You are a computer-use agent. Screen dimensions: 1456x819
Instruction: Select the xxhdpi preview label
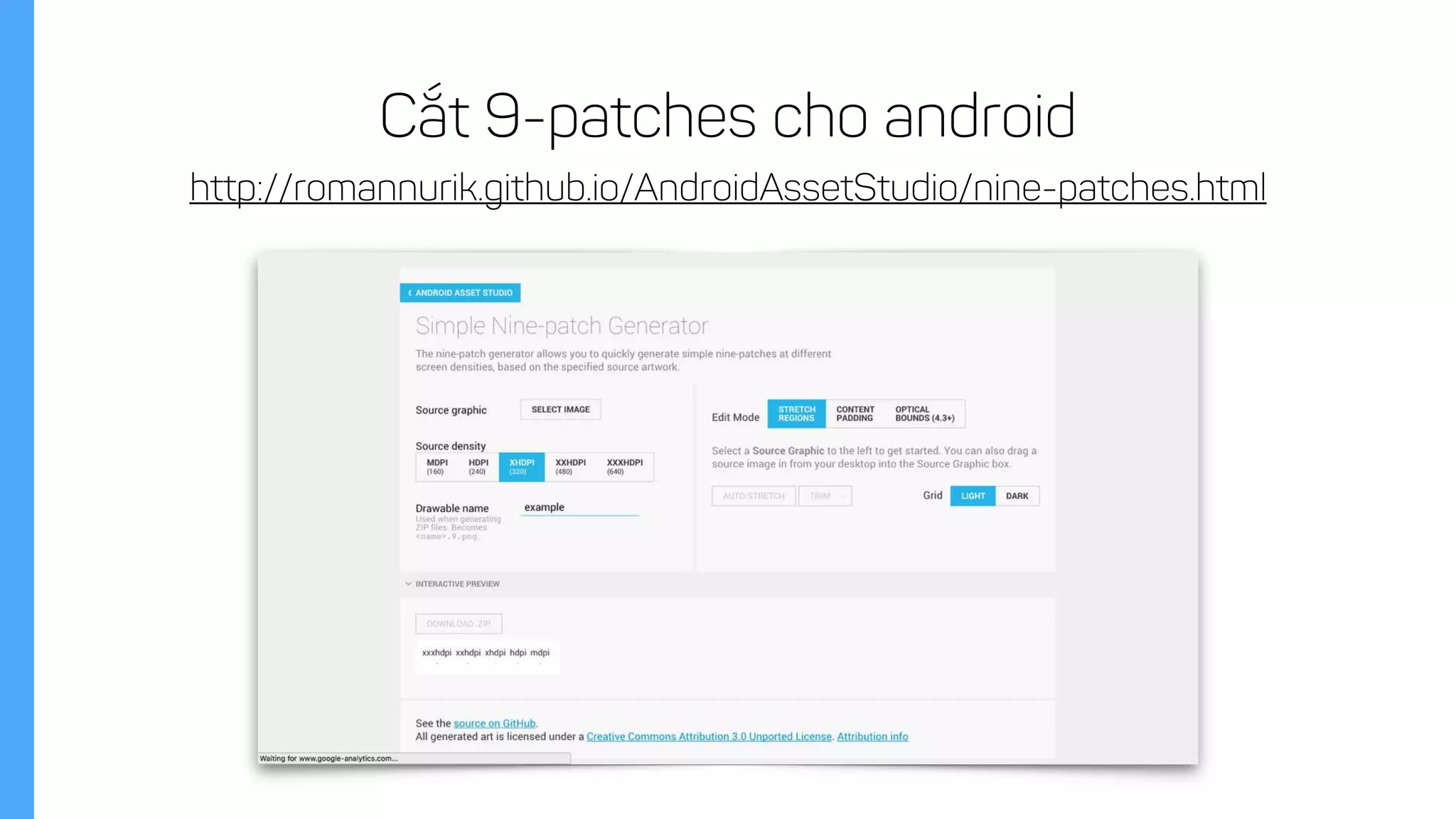point(468,653)
